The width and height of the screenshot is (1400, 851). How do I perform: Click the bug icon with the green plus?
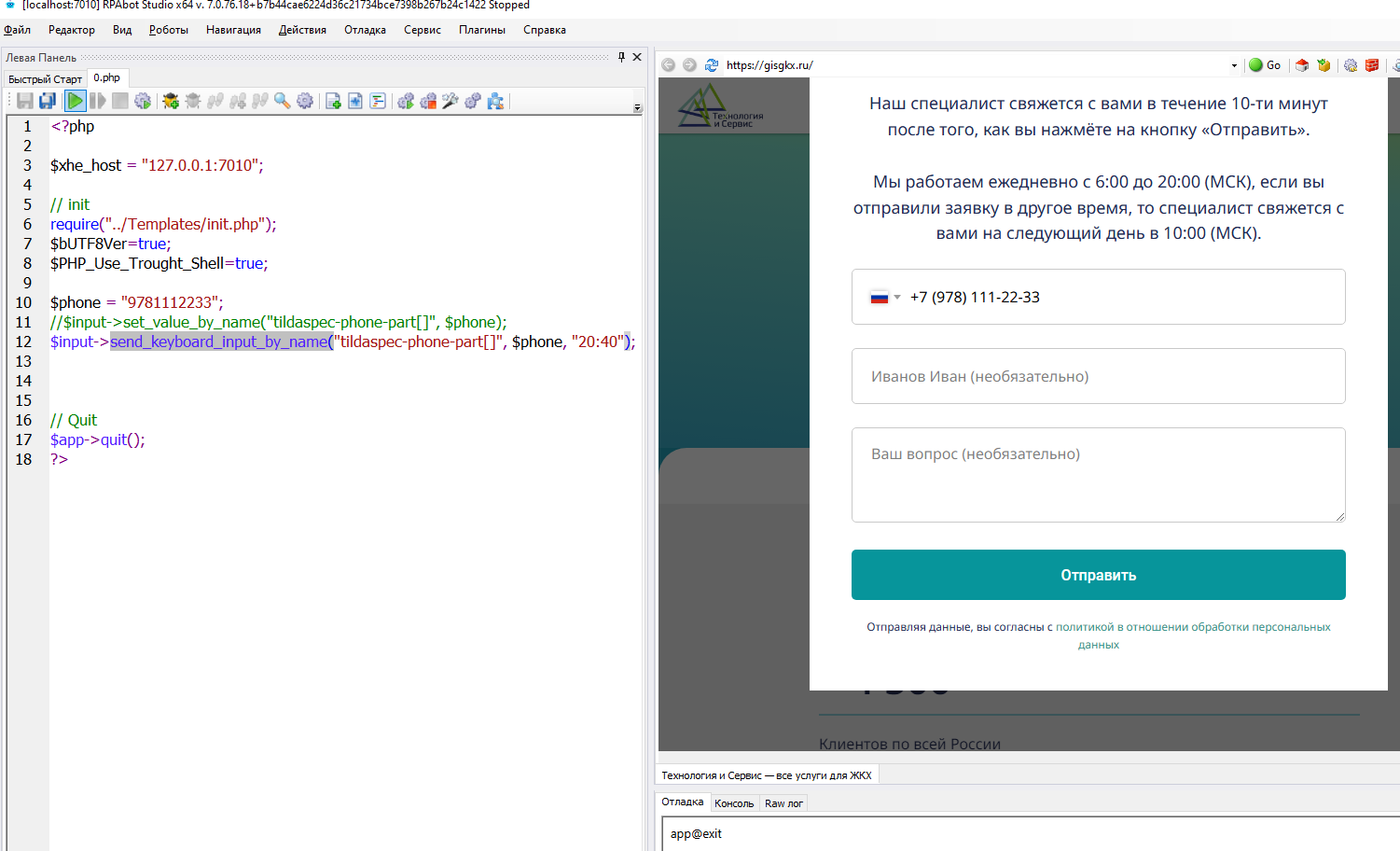tap(171, 101)
